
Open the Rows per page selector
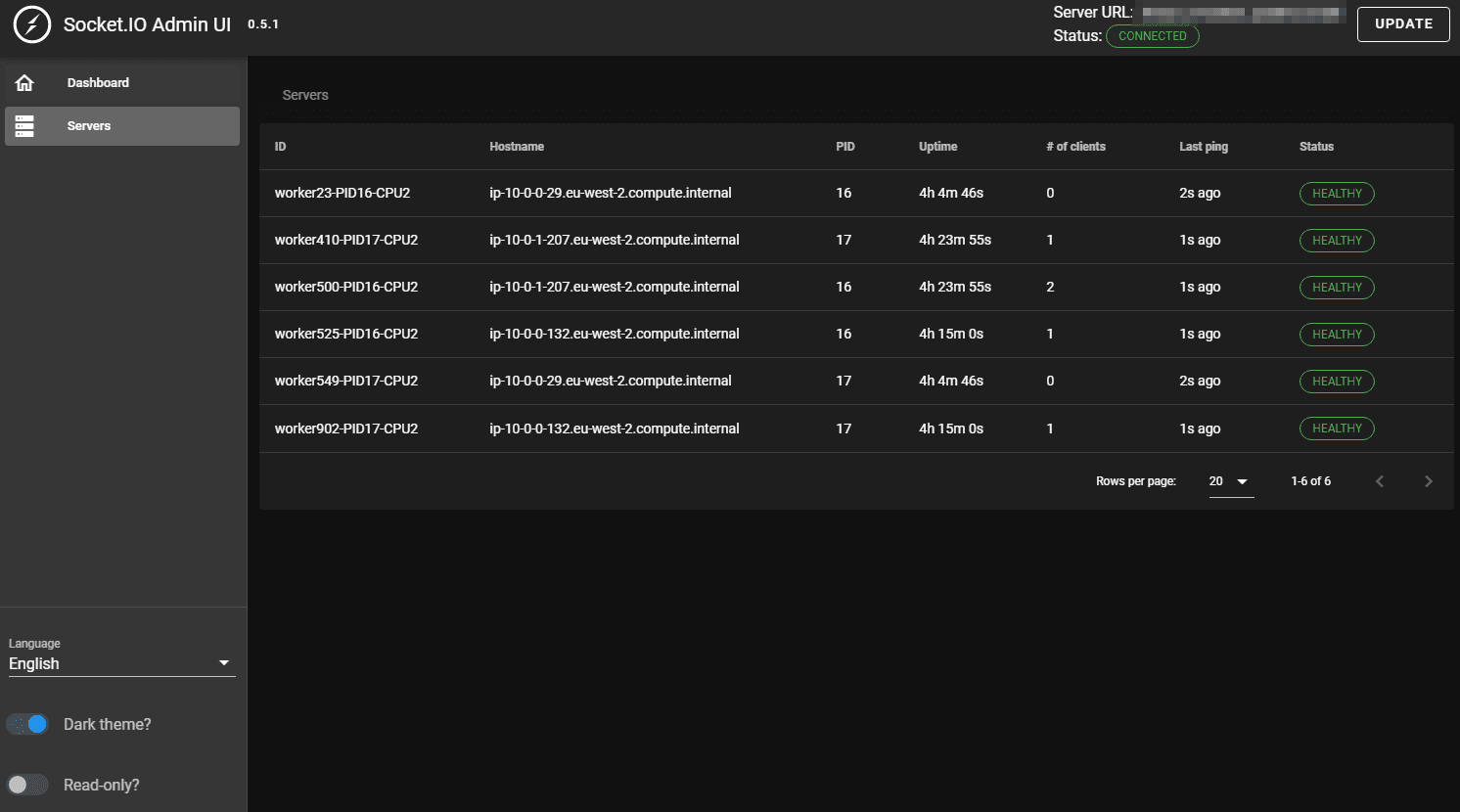coord(1230,480)
